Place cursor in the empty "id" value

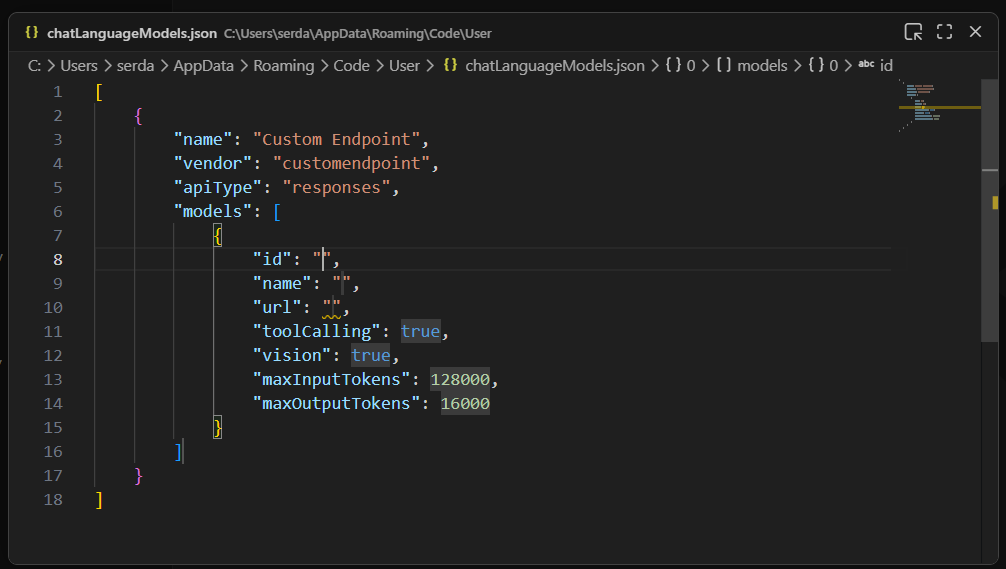click(322, 259)
